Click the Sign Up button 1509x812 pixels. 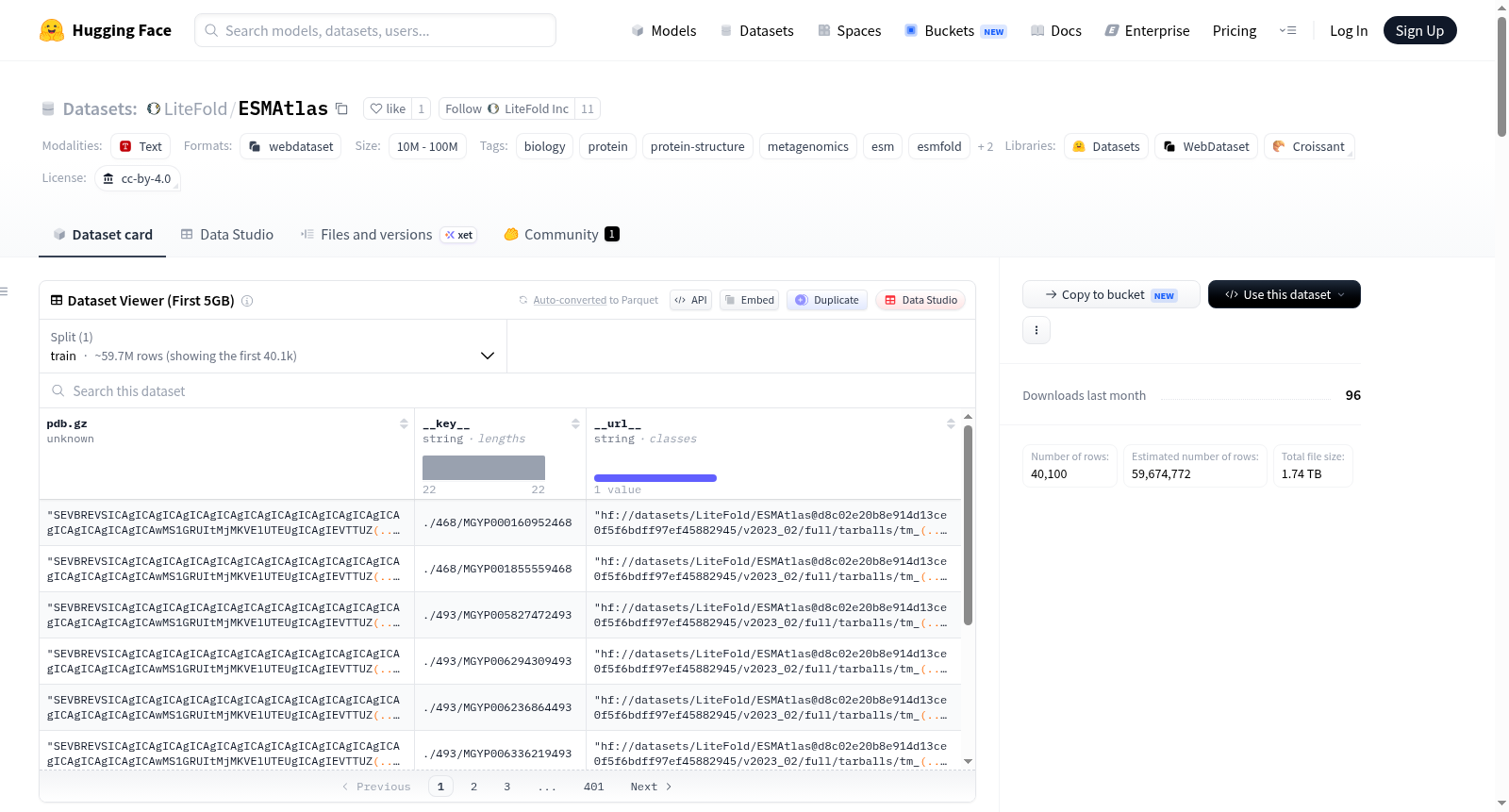click(x=1419, y=30)
